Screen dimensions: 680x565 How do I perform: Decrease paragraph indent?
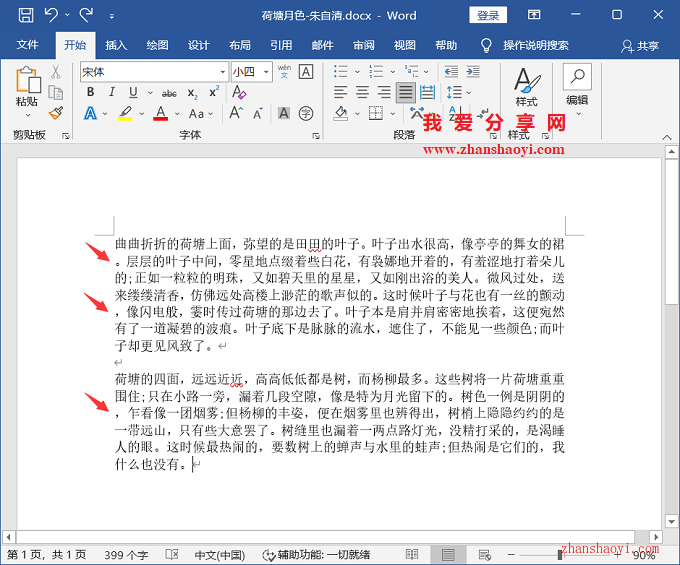(x=451, y=71)
